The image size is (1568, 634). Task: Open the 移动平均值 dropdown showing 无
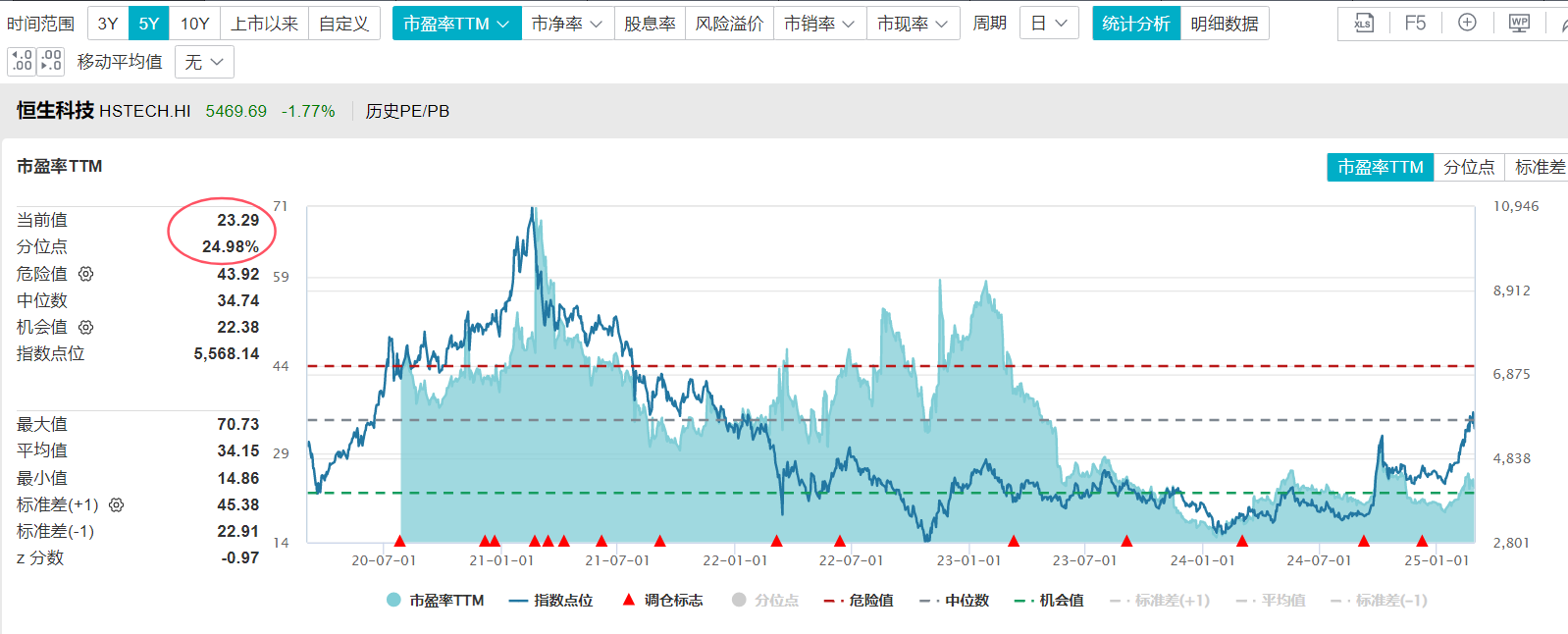pos(204,62)
